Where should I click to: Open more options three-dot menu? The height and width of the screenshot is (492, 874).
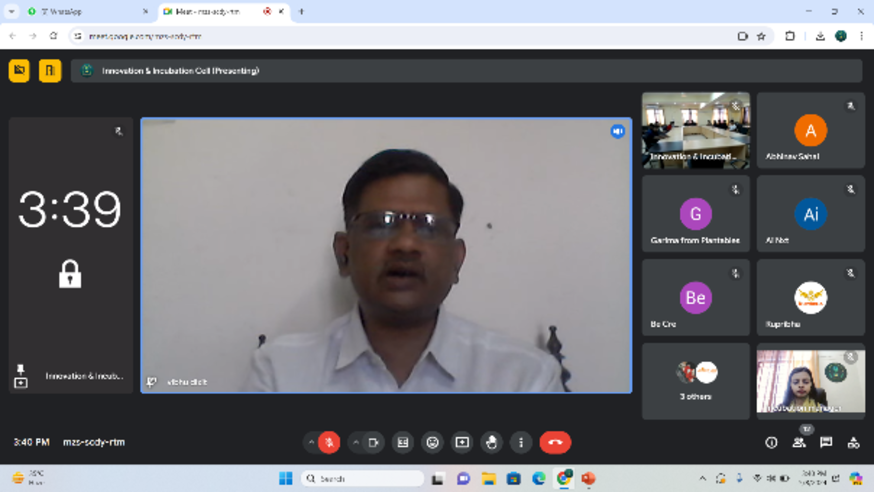521,442
